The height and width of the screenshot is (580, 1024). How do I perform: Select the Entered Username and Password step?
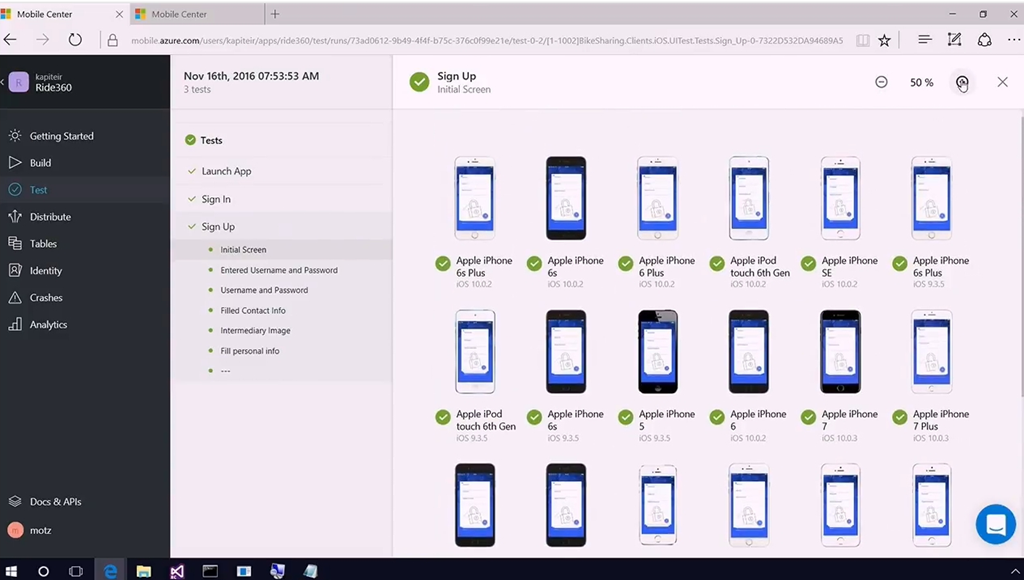pos(279,270)
